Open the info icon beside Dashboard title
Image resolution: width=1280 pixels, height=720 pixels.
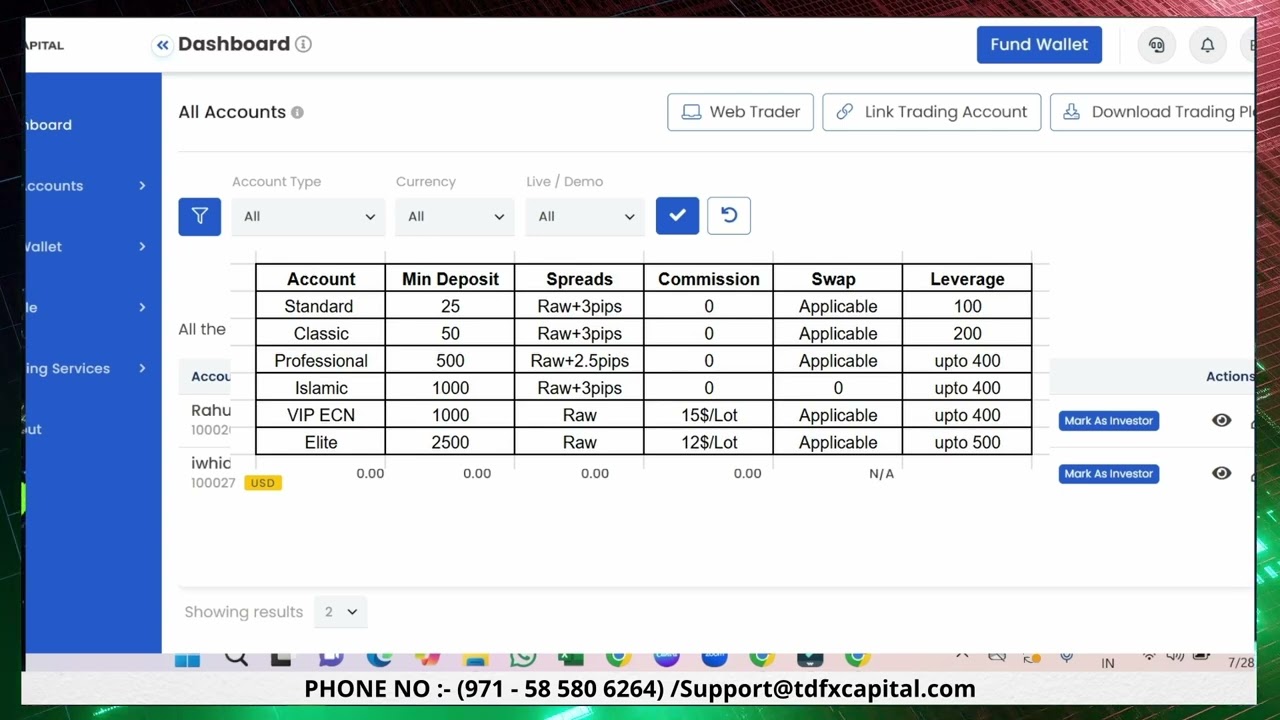[303, 44]
